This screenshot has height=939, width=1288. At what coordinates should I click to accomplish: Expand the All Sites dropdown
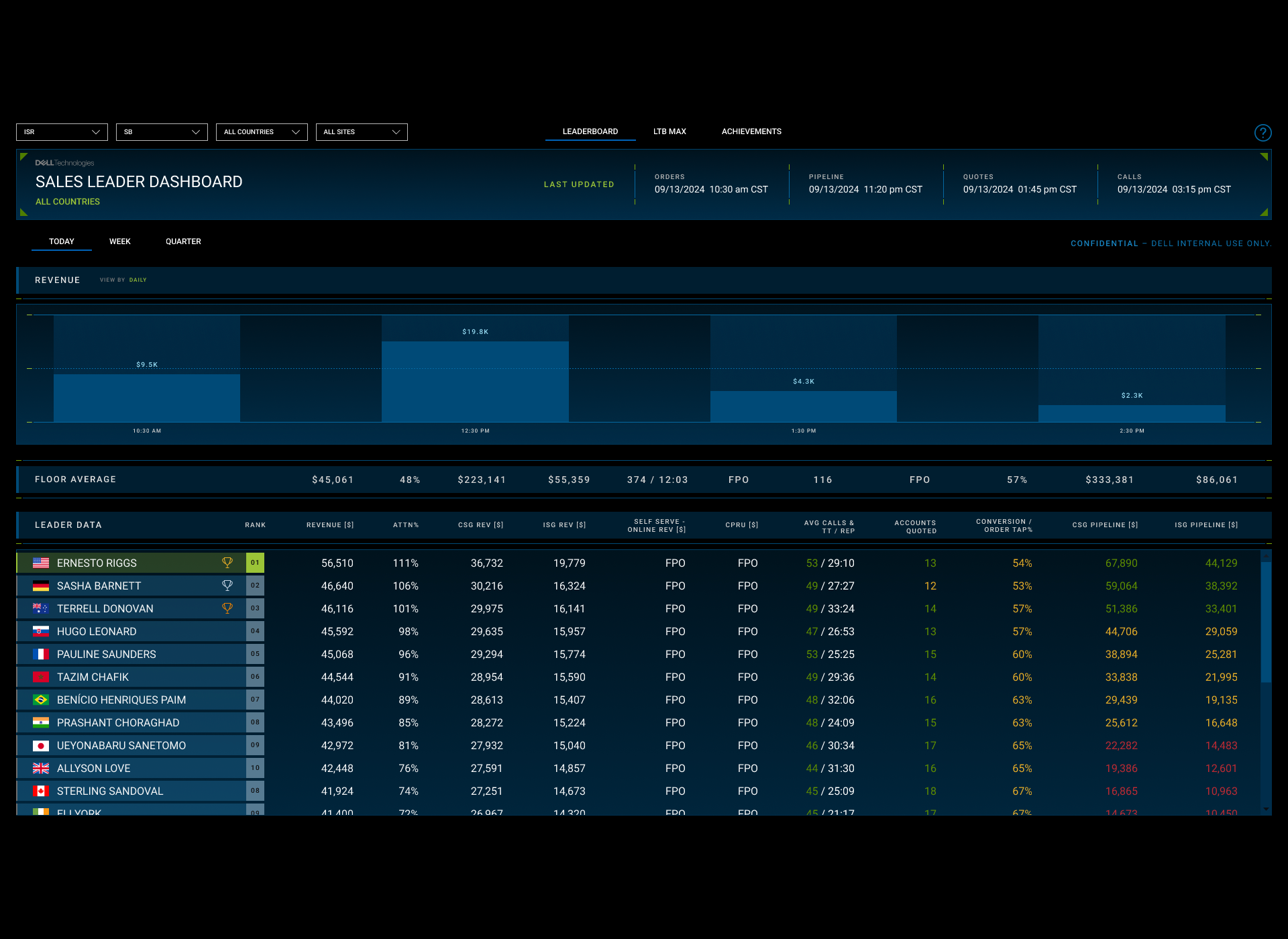tap(362, 132)
